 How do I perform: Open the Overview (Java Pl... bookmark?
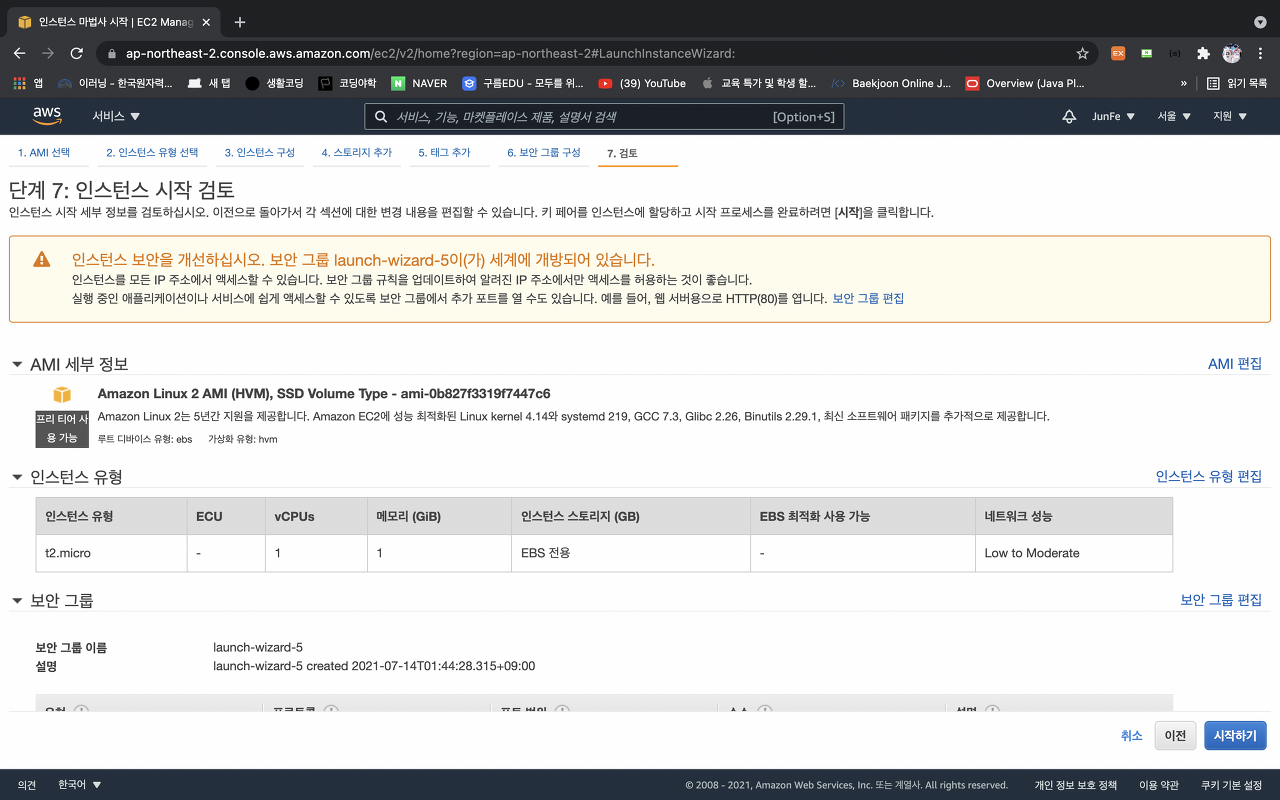tap(1025, 83)
